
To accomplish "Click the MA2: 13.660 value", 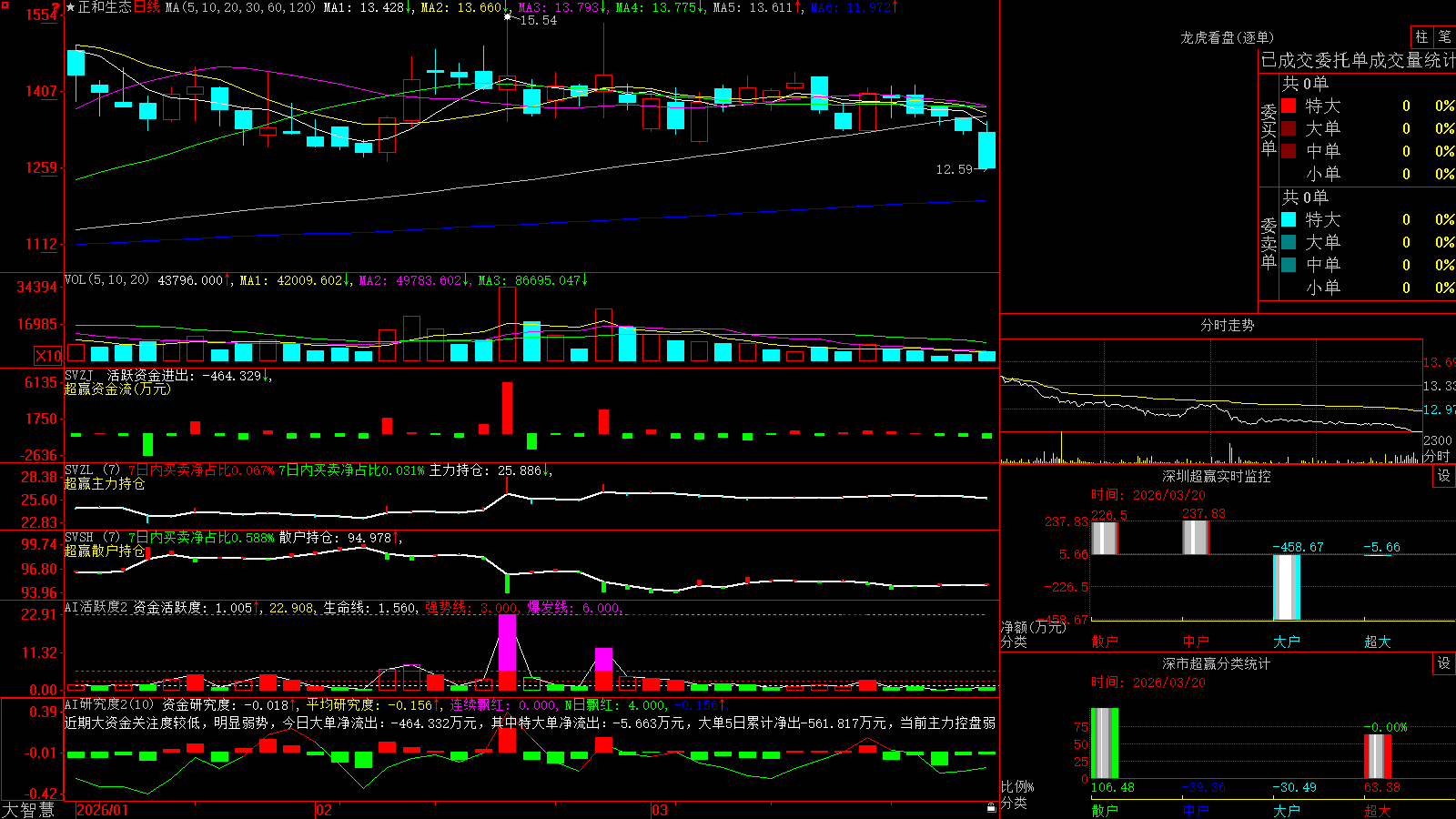I will pos(464,7).
